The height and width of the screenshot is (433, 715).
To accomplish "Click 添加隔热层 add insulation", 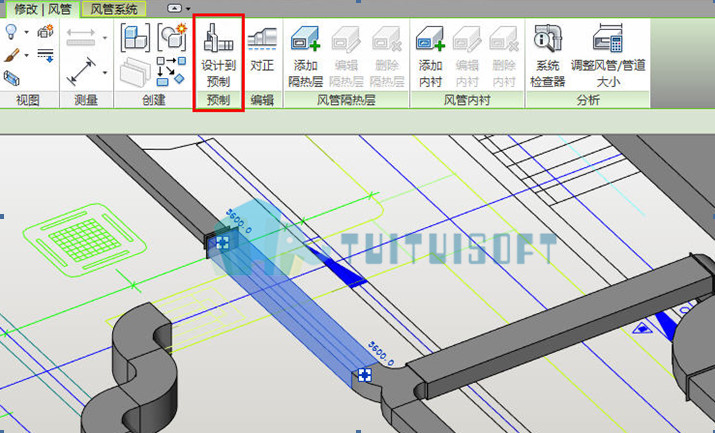I will tap(306, 57).
